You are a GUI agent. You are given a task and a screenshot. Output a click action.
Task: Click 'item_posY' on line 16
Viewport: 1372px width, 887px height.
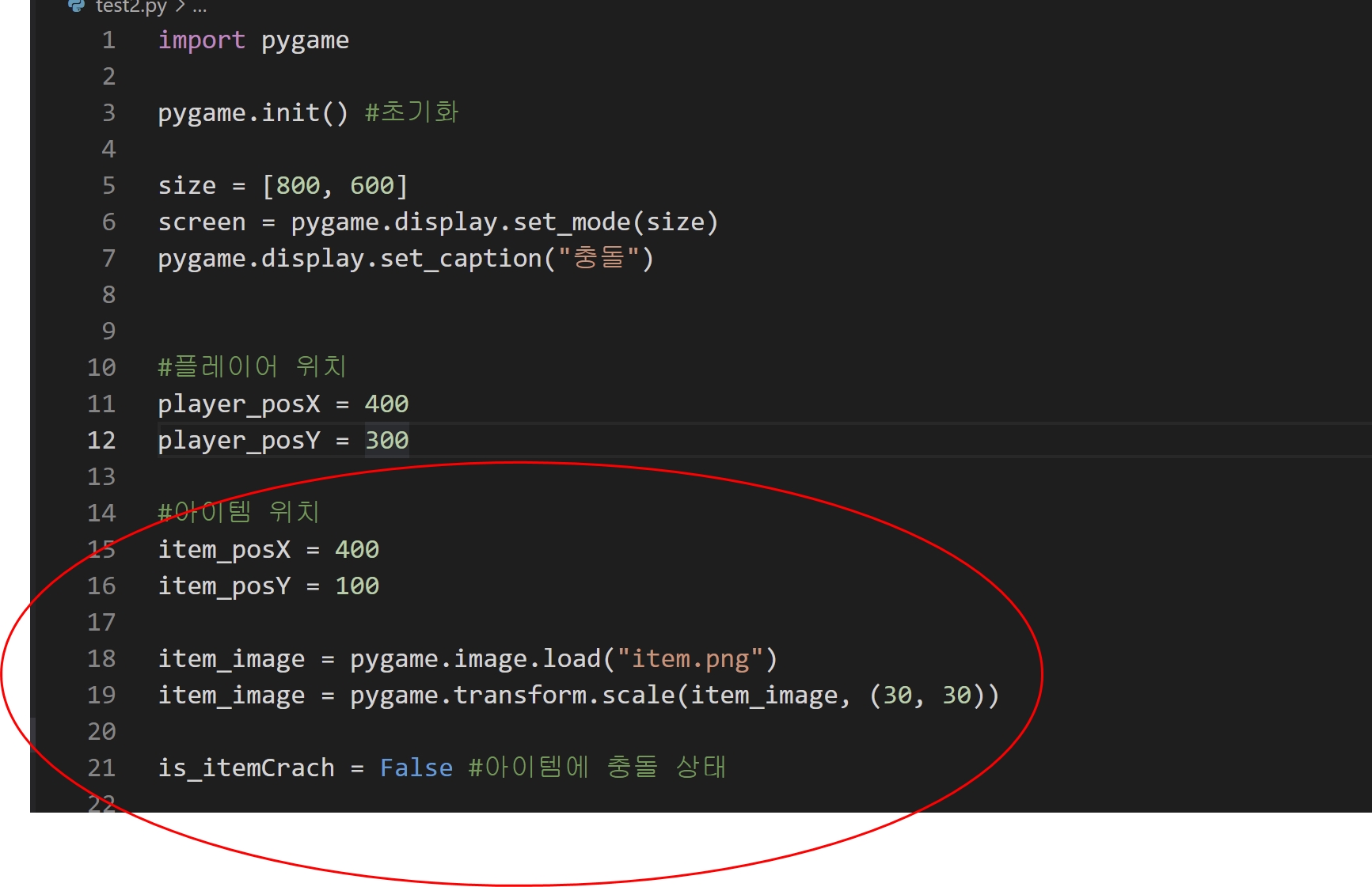coord(224,586)
